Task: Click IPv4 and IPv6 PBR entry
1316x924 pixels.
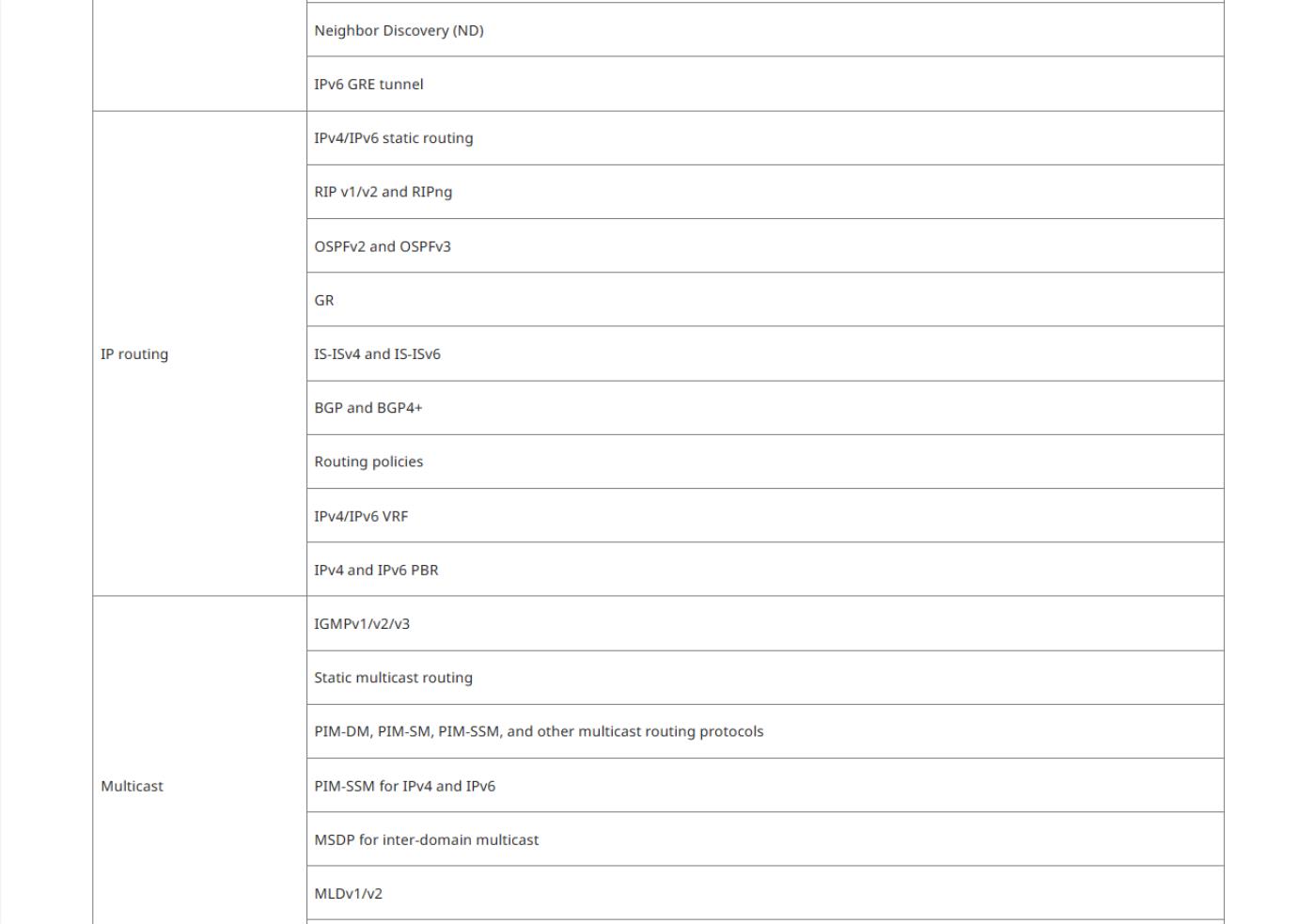Action: pos(765,570)
